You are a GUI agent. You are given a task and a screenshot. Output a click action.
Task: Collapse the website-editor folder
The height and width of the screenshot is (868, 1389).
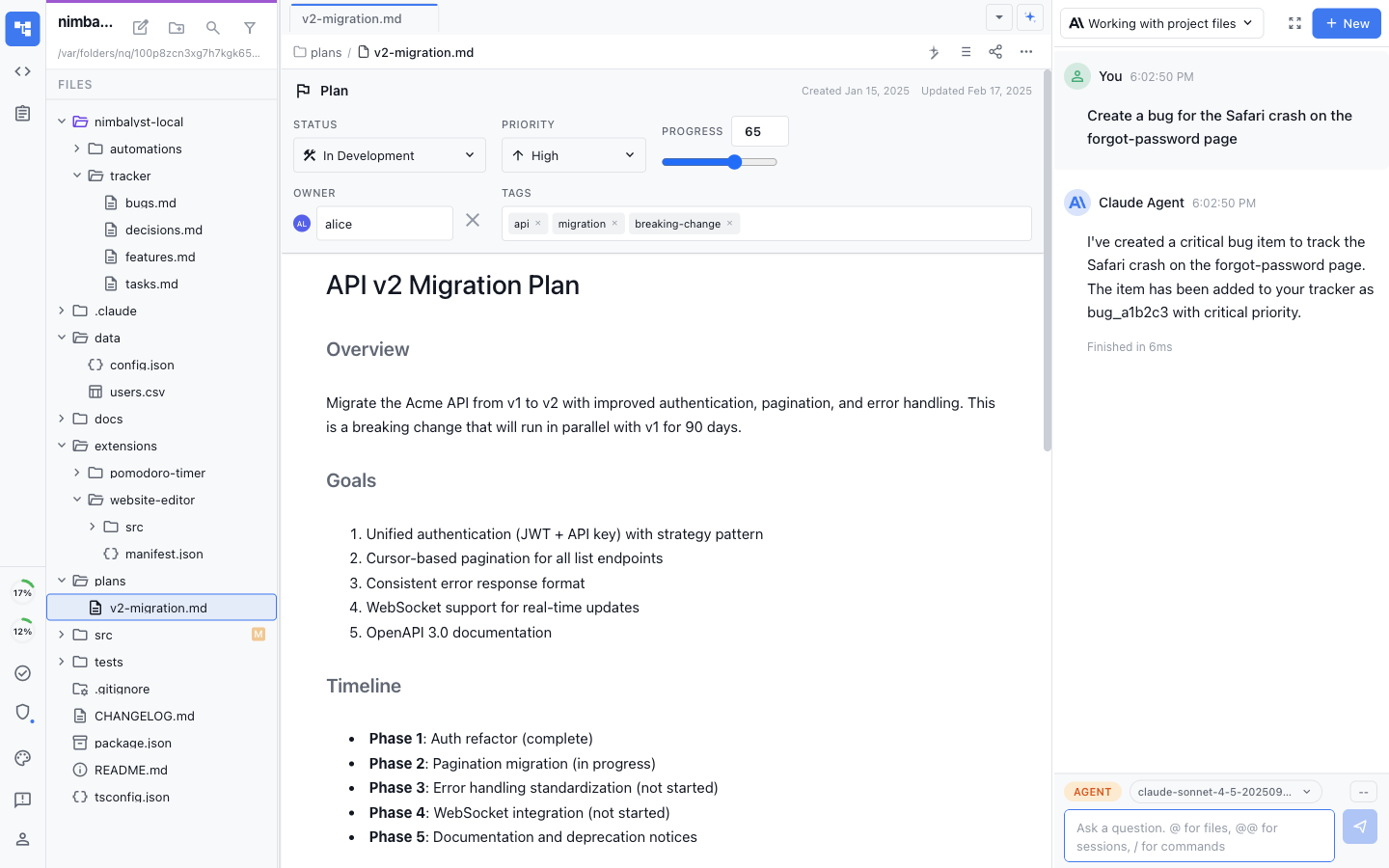point(77,500)
